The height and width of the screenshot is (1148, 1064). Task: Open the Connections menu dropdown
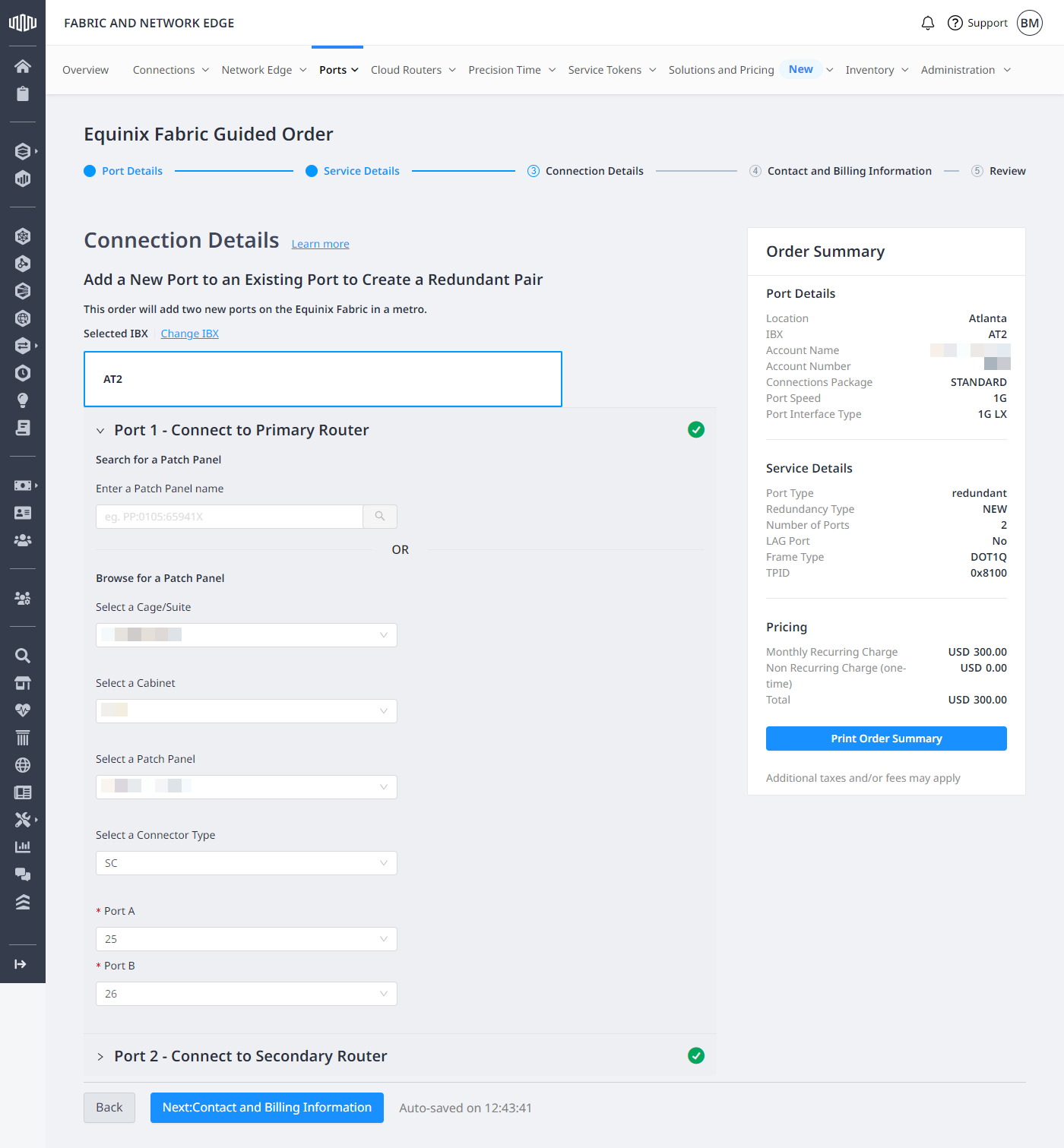pyautogui.click(x=171, y=70)
